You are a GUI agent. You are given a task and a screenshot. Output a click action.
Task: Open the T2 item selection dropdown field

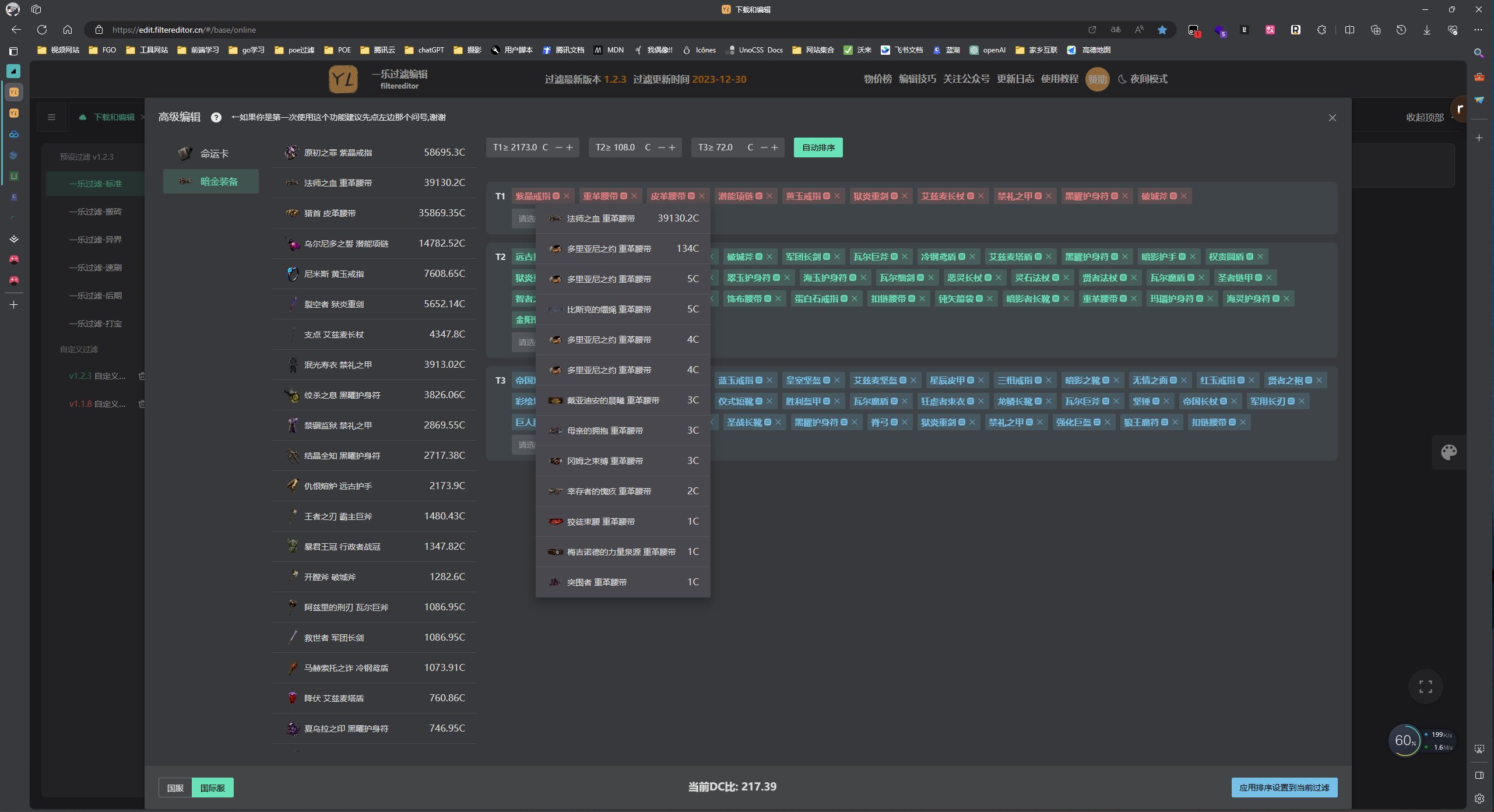click(526, 342)
